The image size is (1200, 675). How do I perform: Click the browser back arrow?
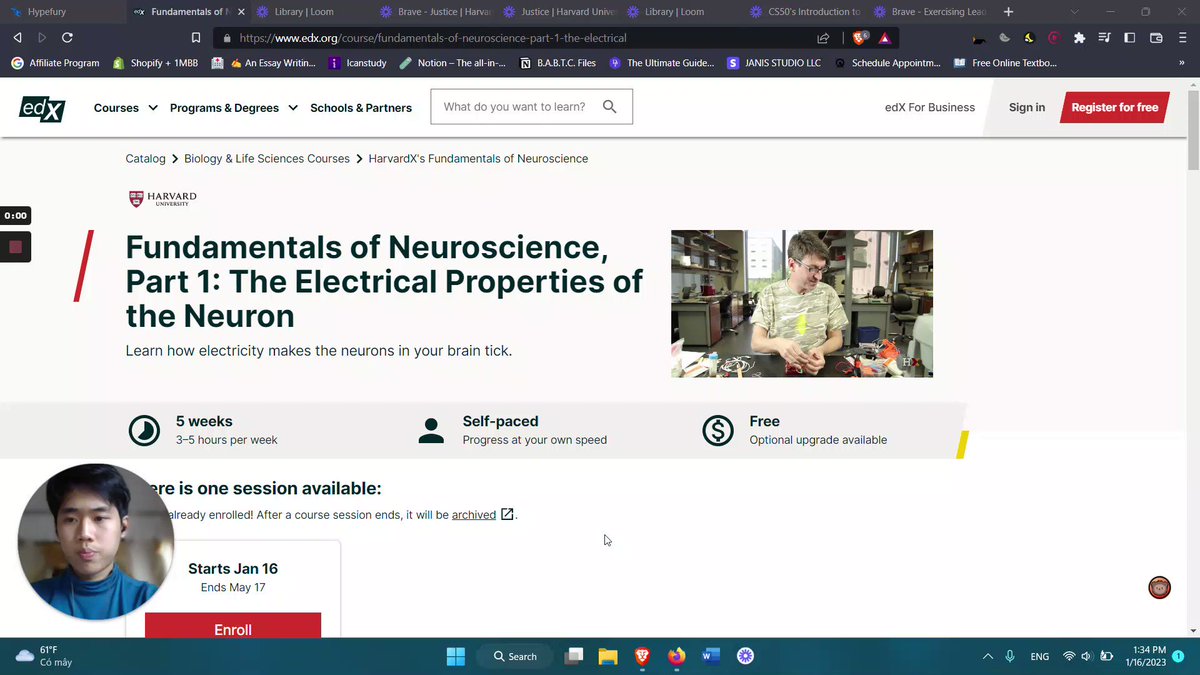(17, 38)
